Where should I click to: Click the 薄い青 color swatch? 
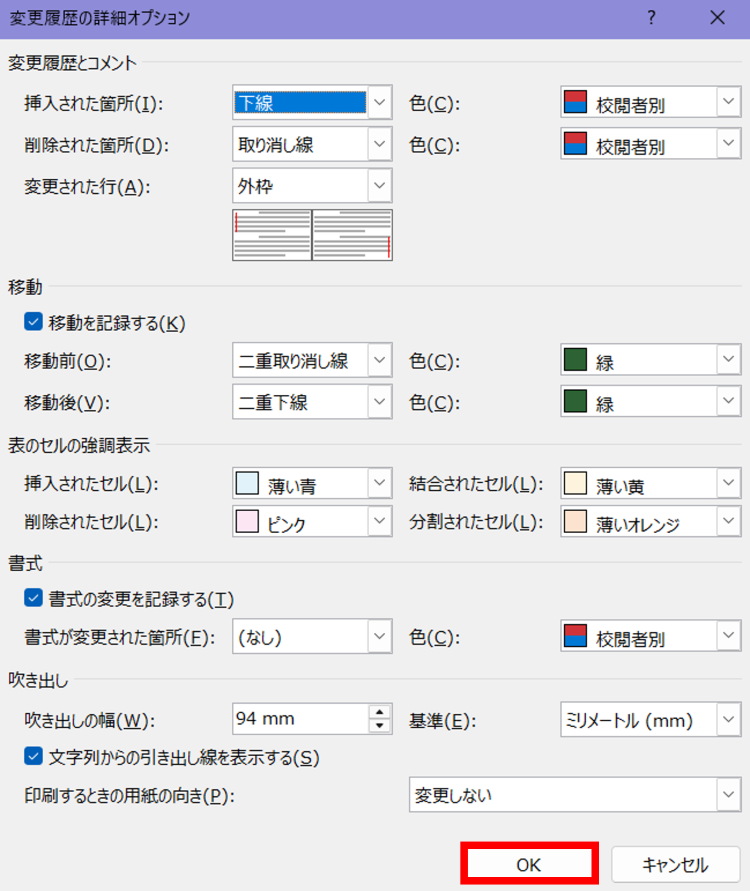point(247,483)
